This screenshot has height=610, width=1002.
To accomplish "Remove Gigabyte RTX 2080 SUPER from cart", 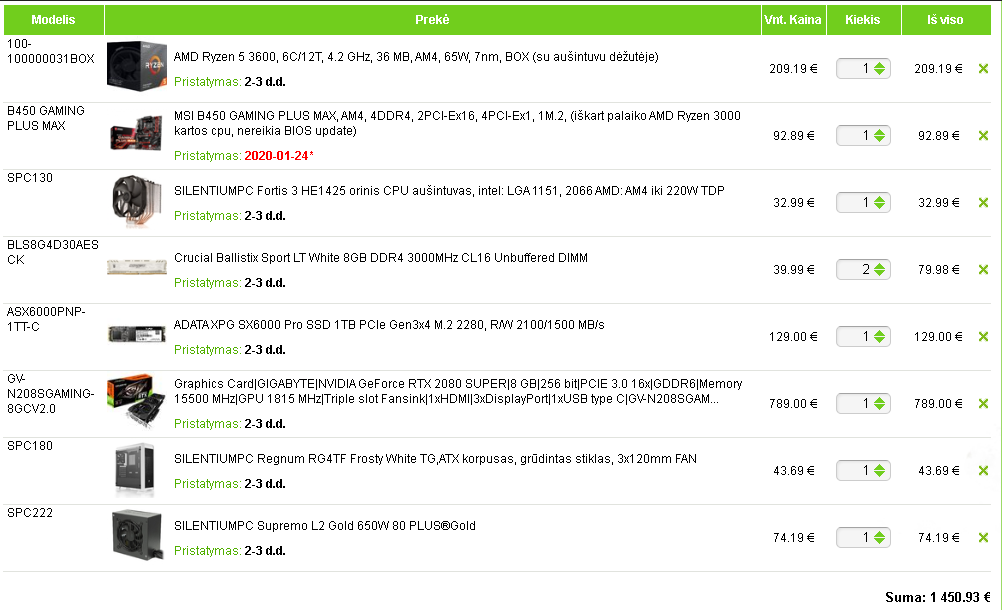I will 983,404.
